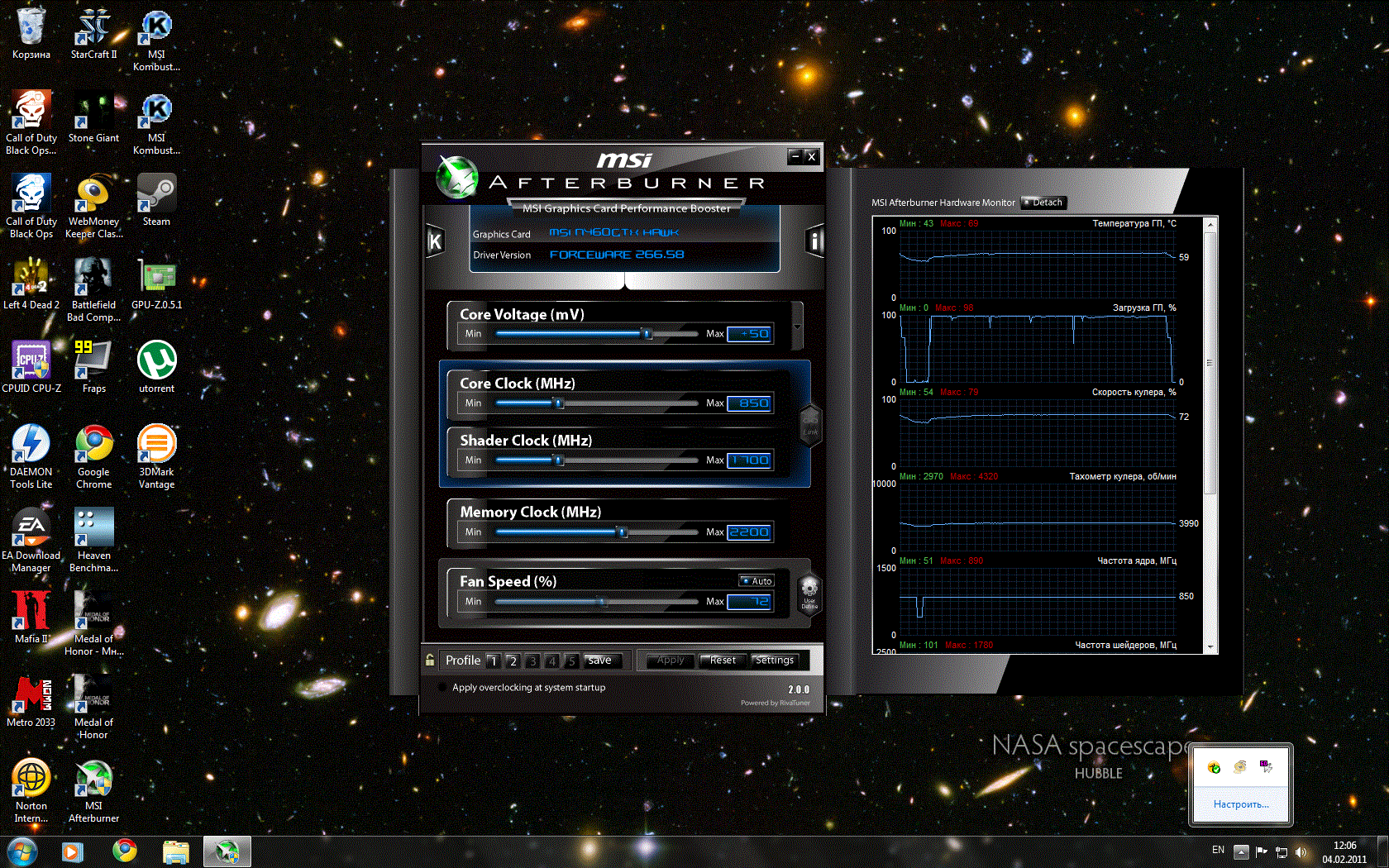The height and width of the screenshot is (868, 1389).
Task: Launch Kombustor via the K side button
Action: (x=435, y=241)
